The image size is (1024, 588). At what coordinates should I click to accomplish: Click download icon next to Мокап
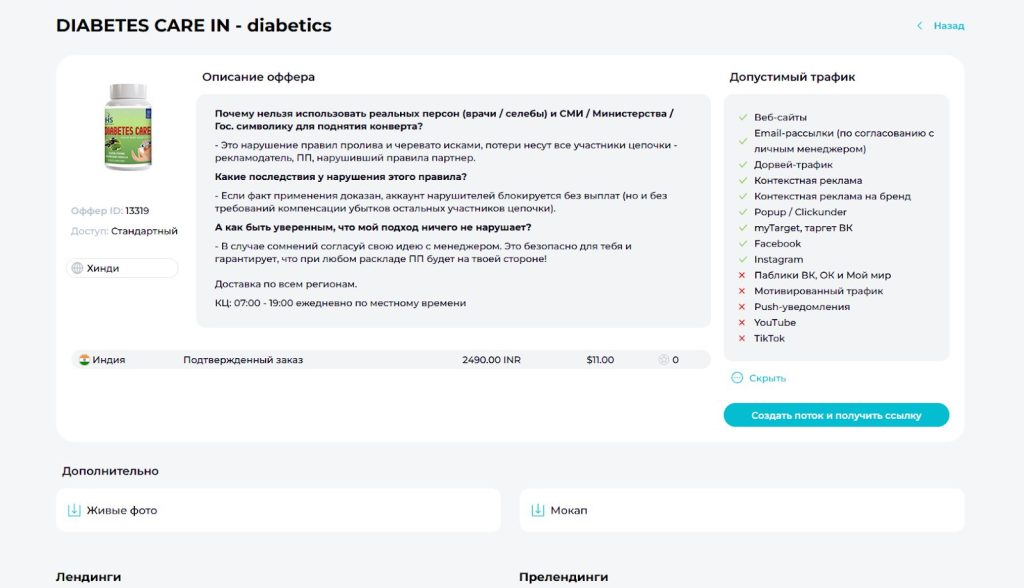click(x=537, y=510)
